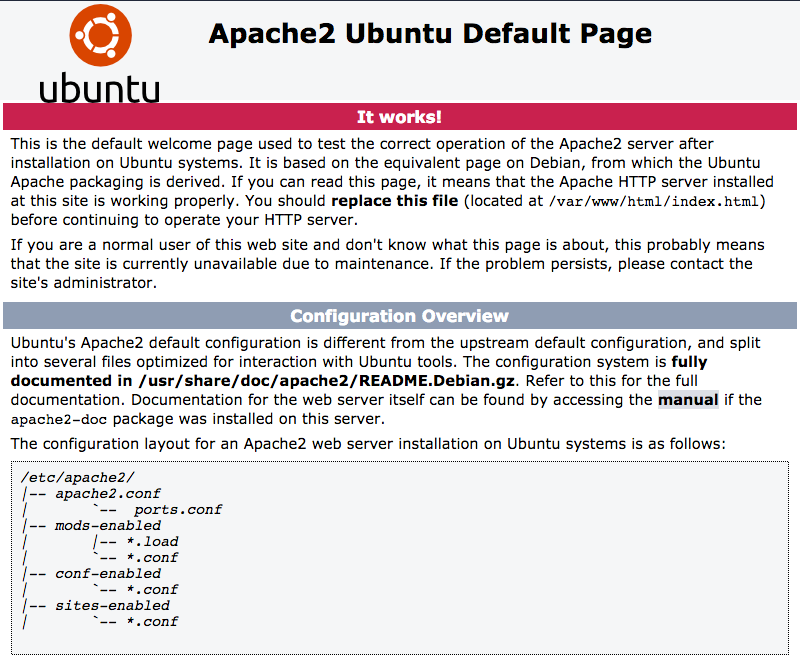Click the apache2-doc package name

click(59, 420)
